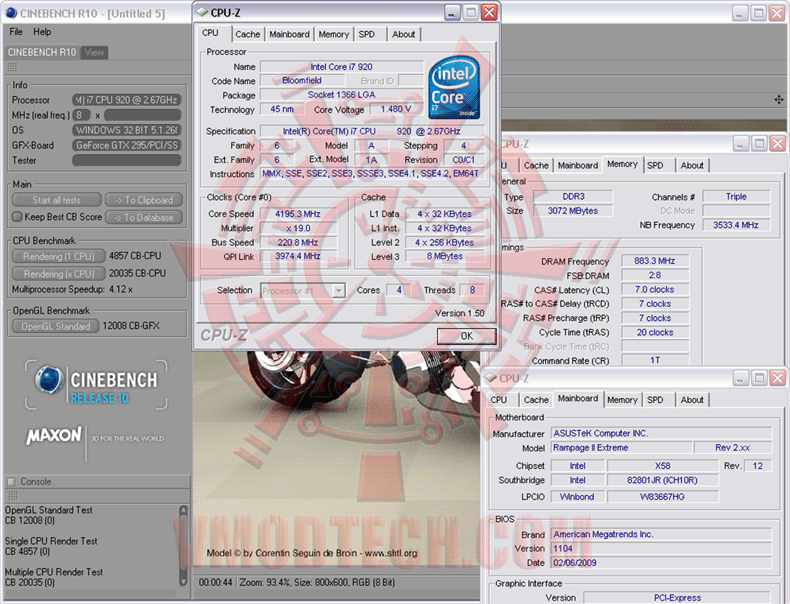Click Rendering (x CPU) button
The image size is (790, 604).
pyautogui.click(x=58, y=274)
